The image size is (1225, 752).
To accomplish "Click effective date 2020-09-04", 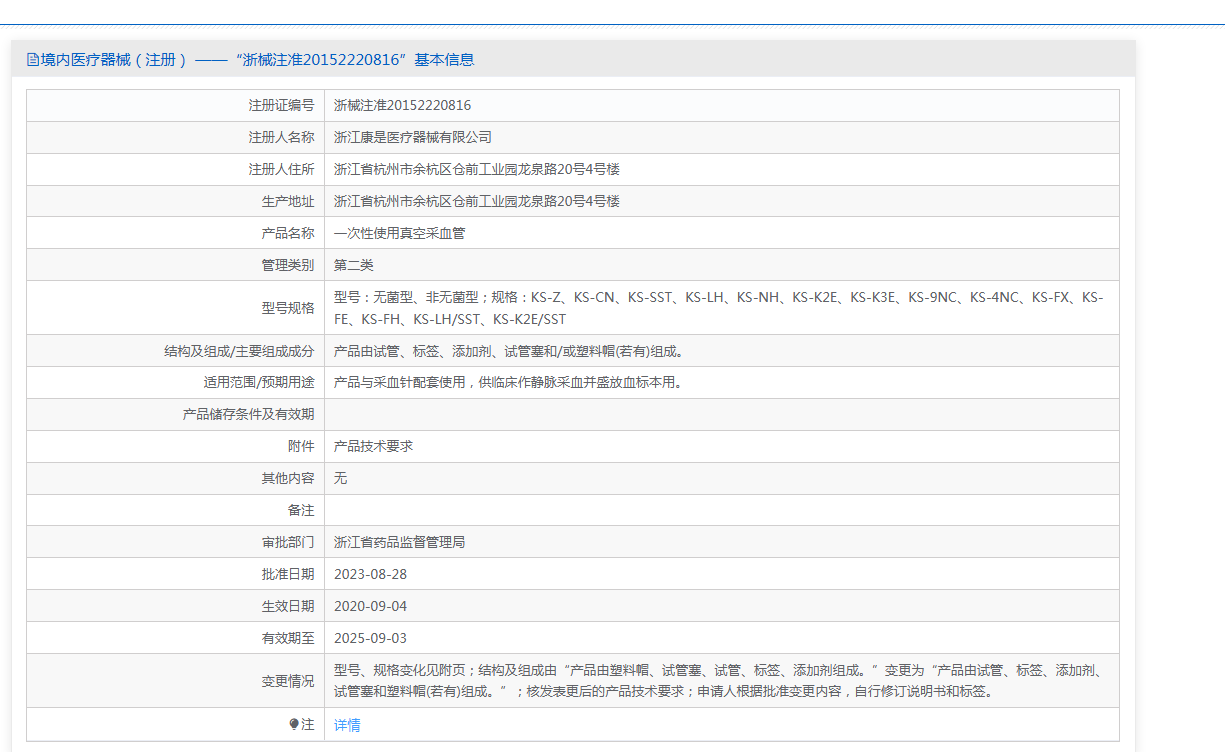I will [x=370, y=607].
